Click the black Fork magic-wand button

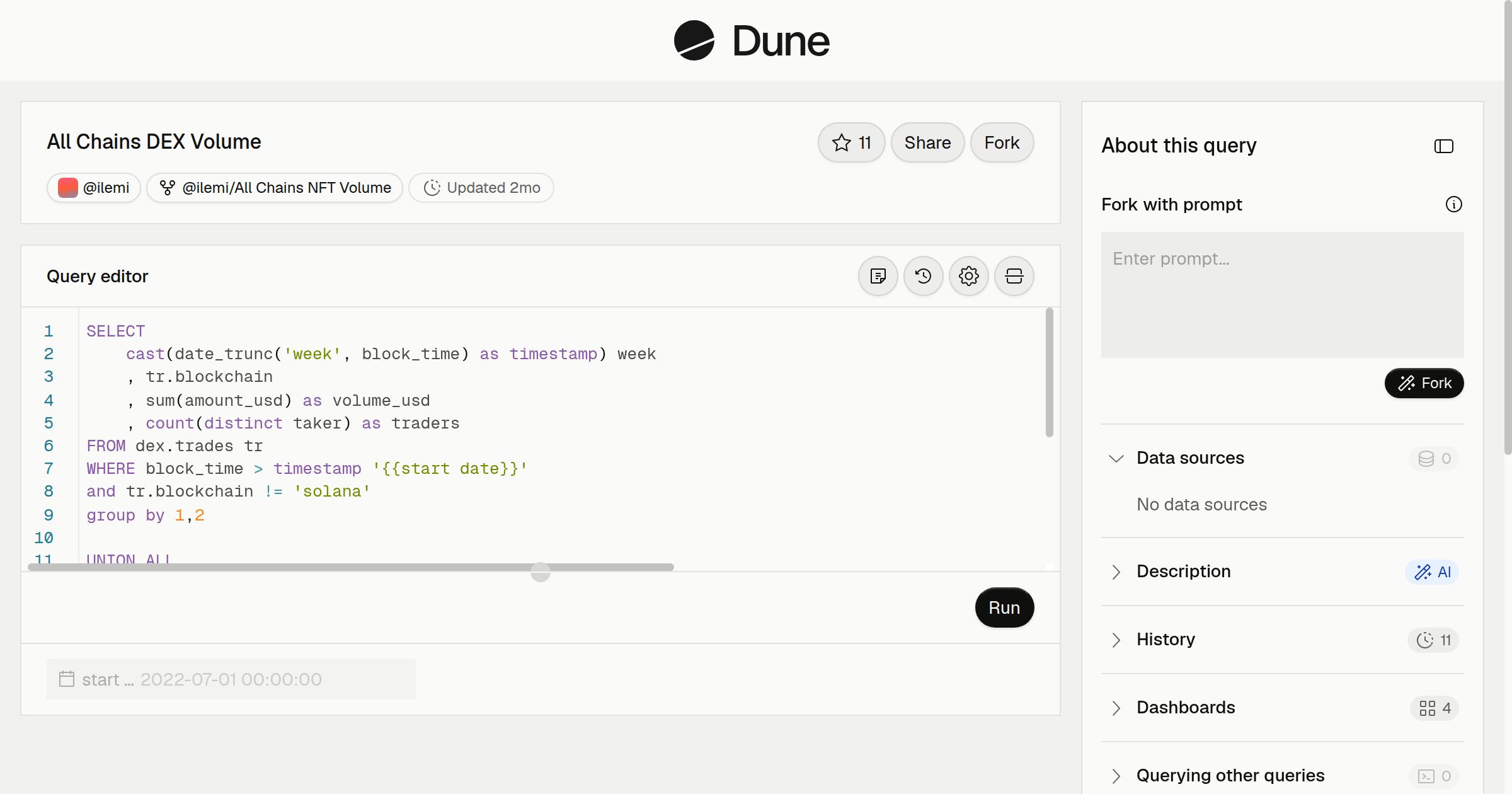[x=1424, y=383]
